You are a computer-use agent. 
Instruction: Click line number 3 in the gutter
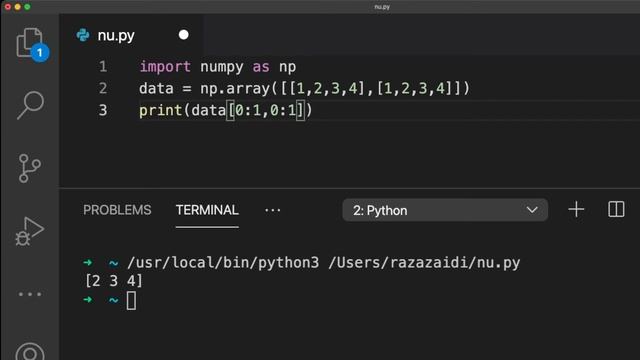[103, 110]
